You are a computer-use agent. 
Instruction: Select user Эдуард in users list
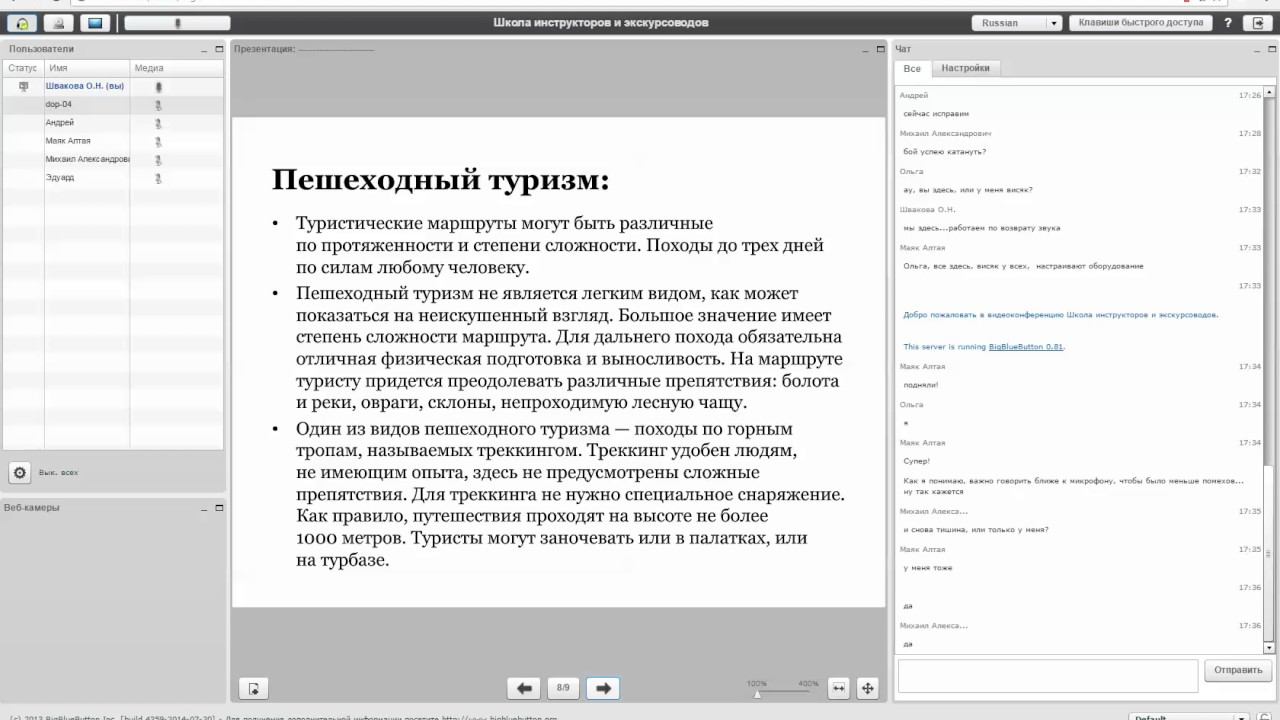113,177
